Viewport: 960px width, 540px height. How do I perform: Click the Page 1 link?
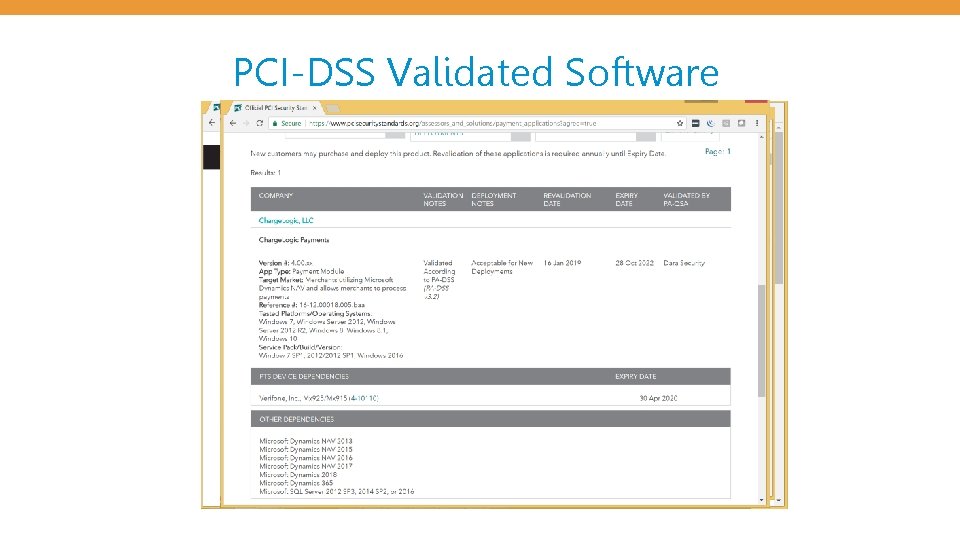pyautogui.click(x=718, y=151)
